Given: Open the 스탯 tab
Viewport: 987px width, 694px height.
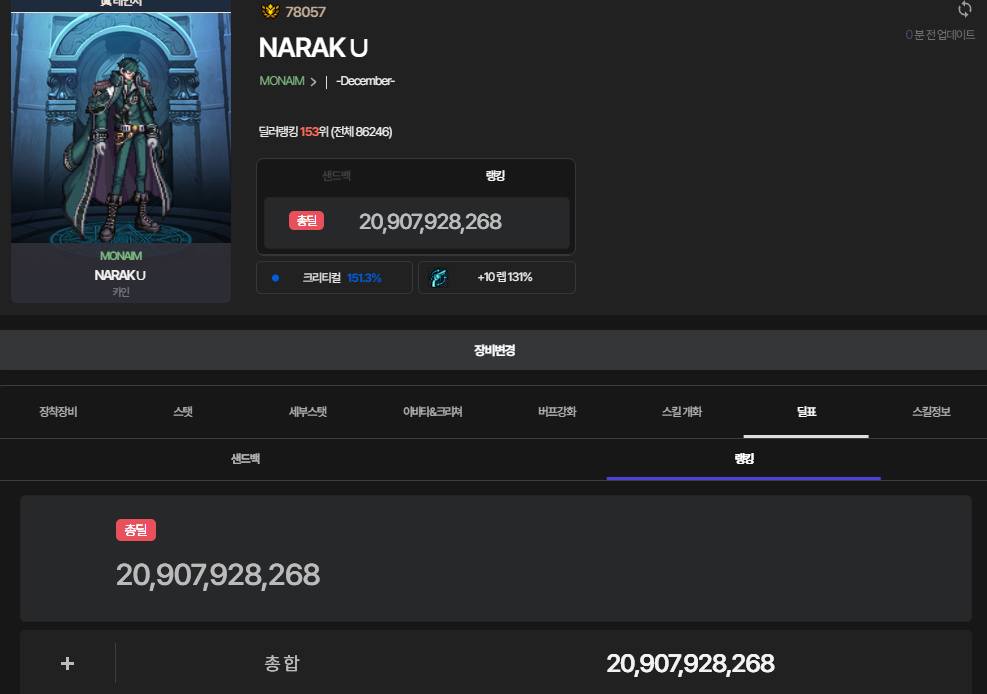Looking at the screenshot, I should point(183,412).
